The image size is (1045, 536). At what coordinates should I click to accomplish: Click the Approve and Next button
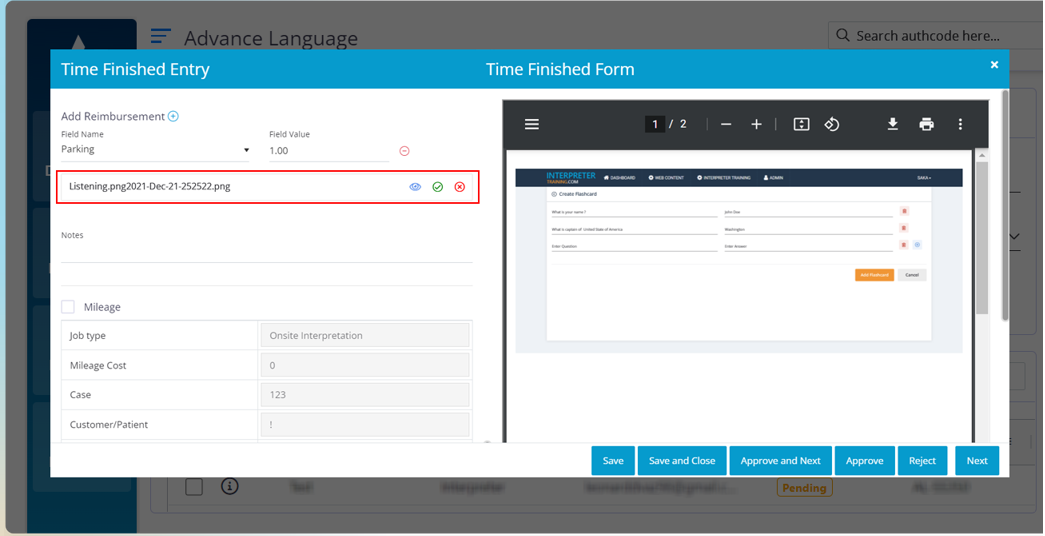click(780, 461)
